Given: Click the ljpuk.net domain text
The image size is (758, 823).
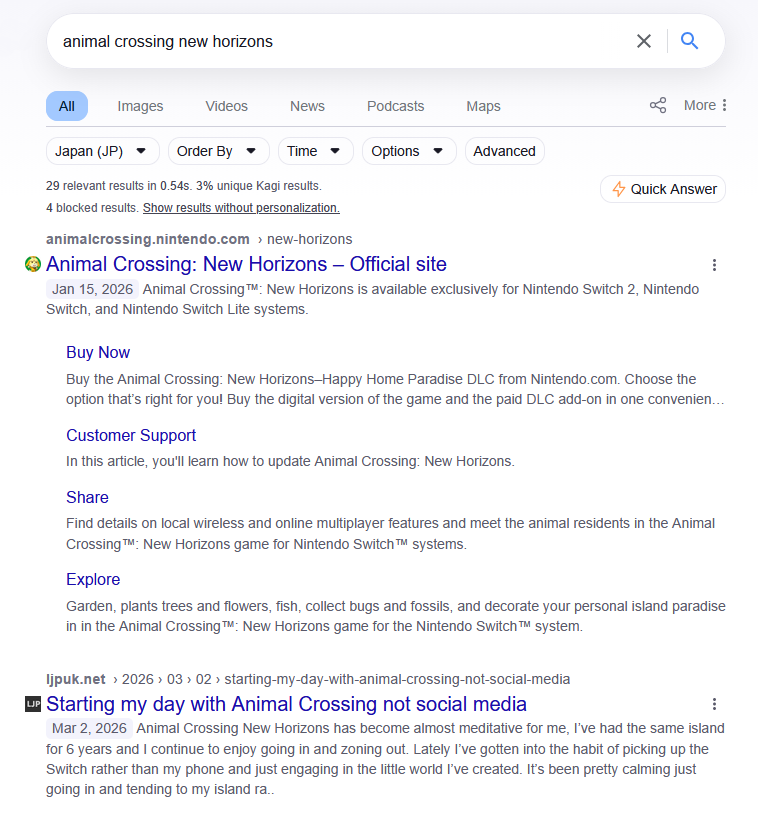Looking at the screenshot, I should (76, 679).
